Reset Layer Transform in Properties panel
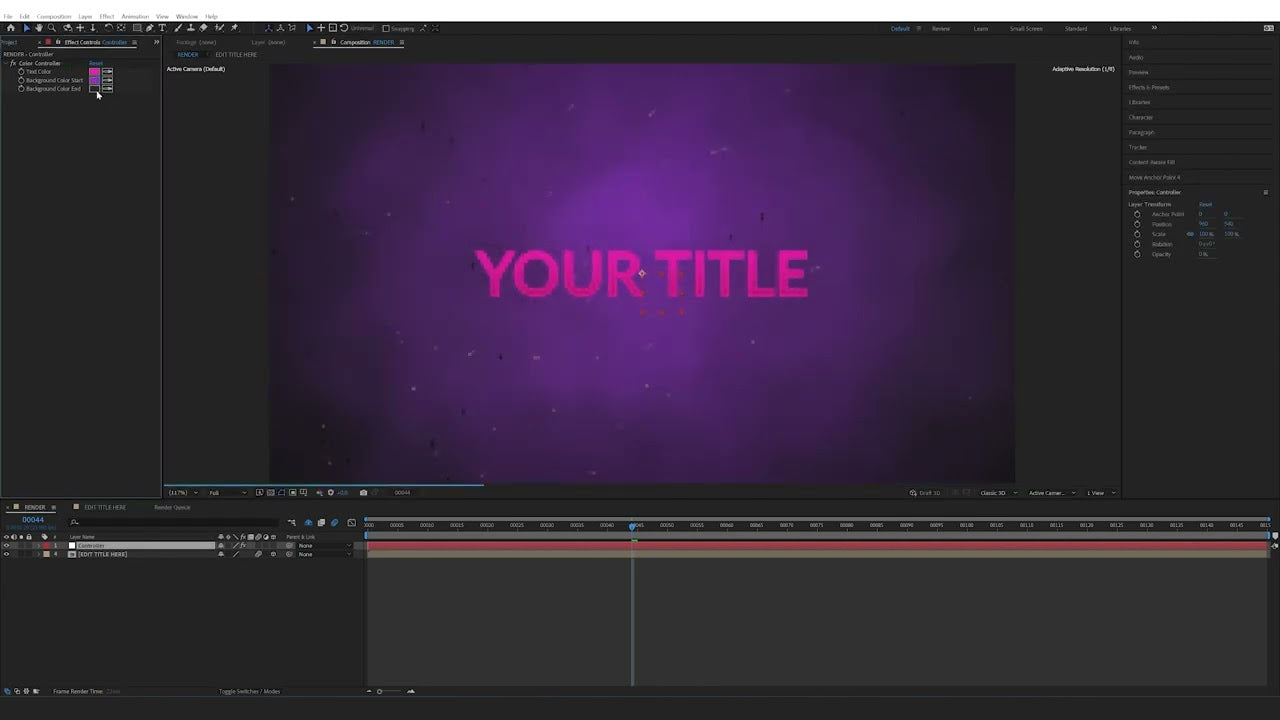 point(1205,204)
